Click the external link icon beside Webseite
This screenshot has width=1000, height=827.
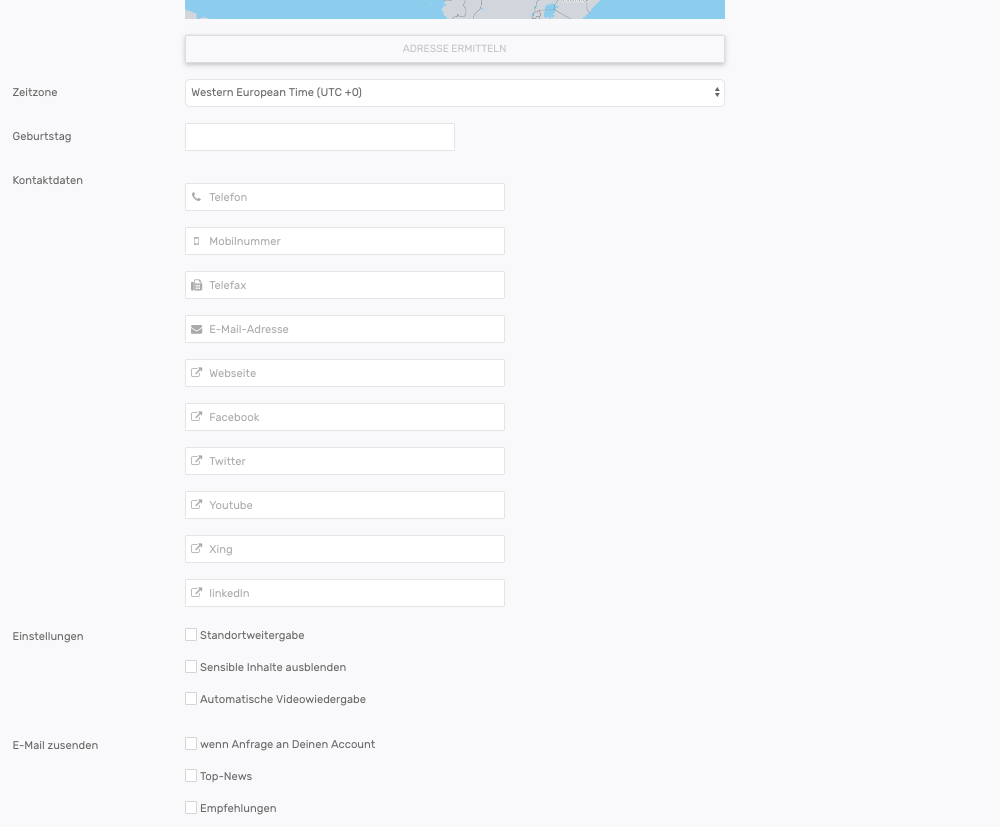(196, 373)
